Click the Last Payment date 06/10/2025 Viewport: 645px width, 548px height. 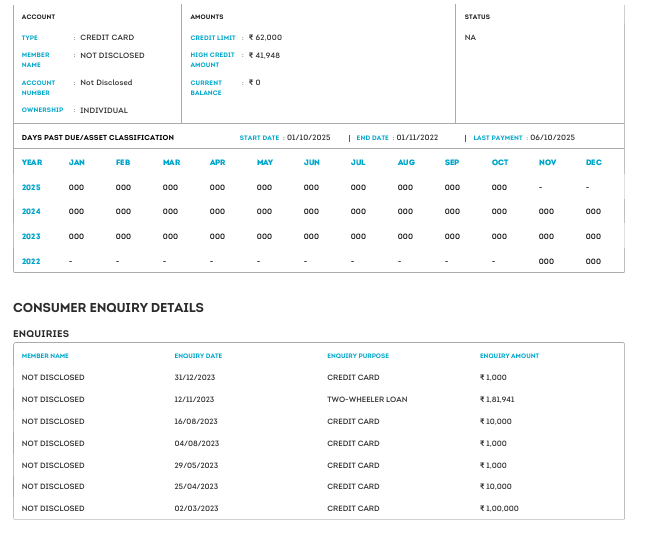(553, 137)
